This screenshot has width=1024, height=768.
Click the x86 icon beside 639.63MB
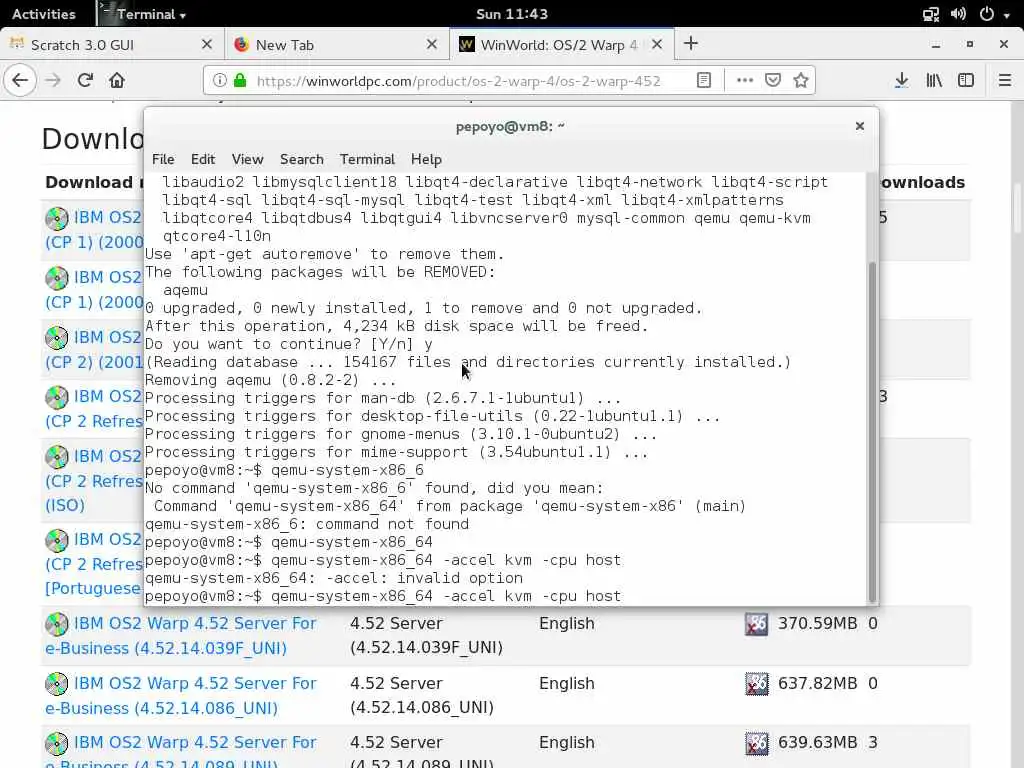pyautogui.click(x=756, y=743)
